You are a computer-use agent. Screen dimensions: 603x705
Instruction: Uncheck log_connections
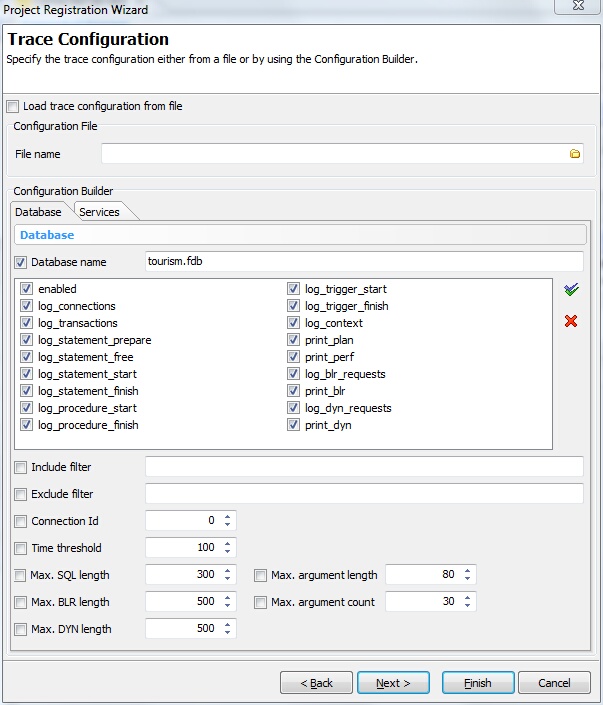tap(27, 306)
